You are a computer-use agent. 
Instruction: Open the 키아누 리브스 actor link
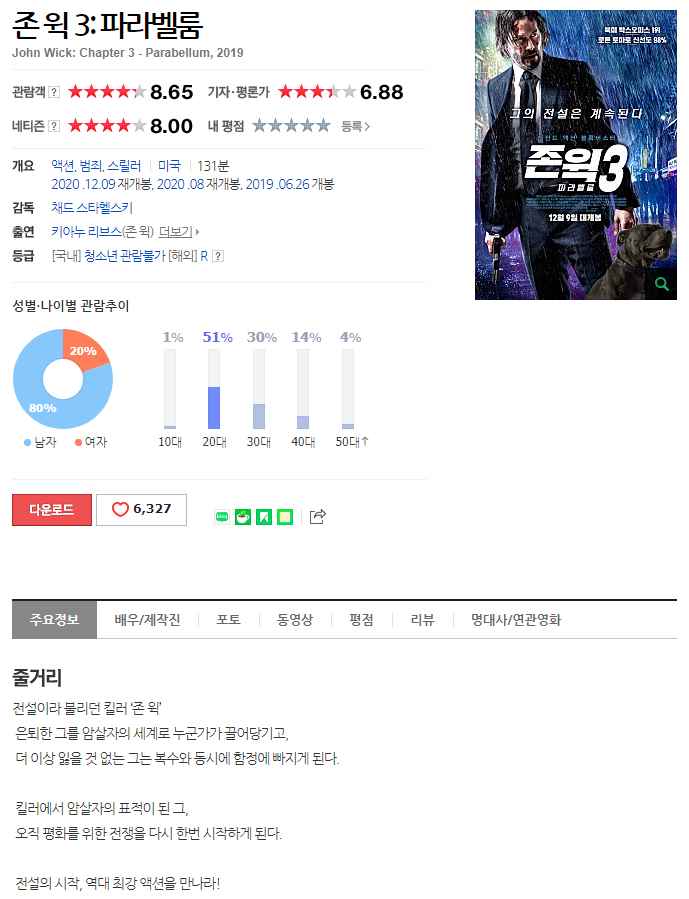pyautogui.click(x=86, y=232)
